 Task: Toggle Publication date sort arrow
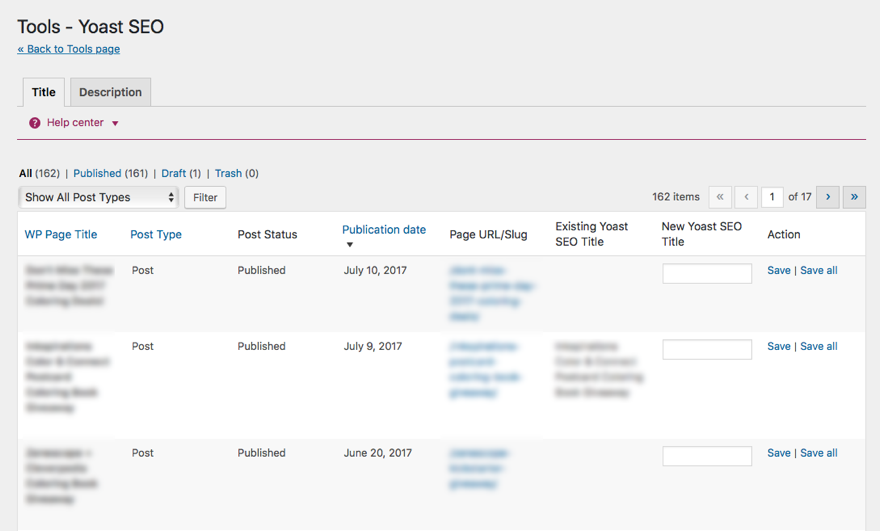350,245
